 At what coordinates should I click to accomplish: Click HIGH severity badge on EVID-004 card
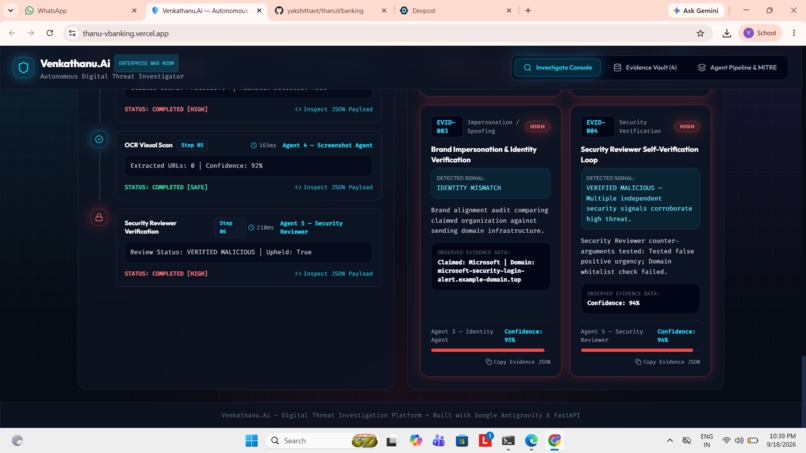[x=687, y=126]
